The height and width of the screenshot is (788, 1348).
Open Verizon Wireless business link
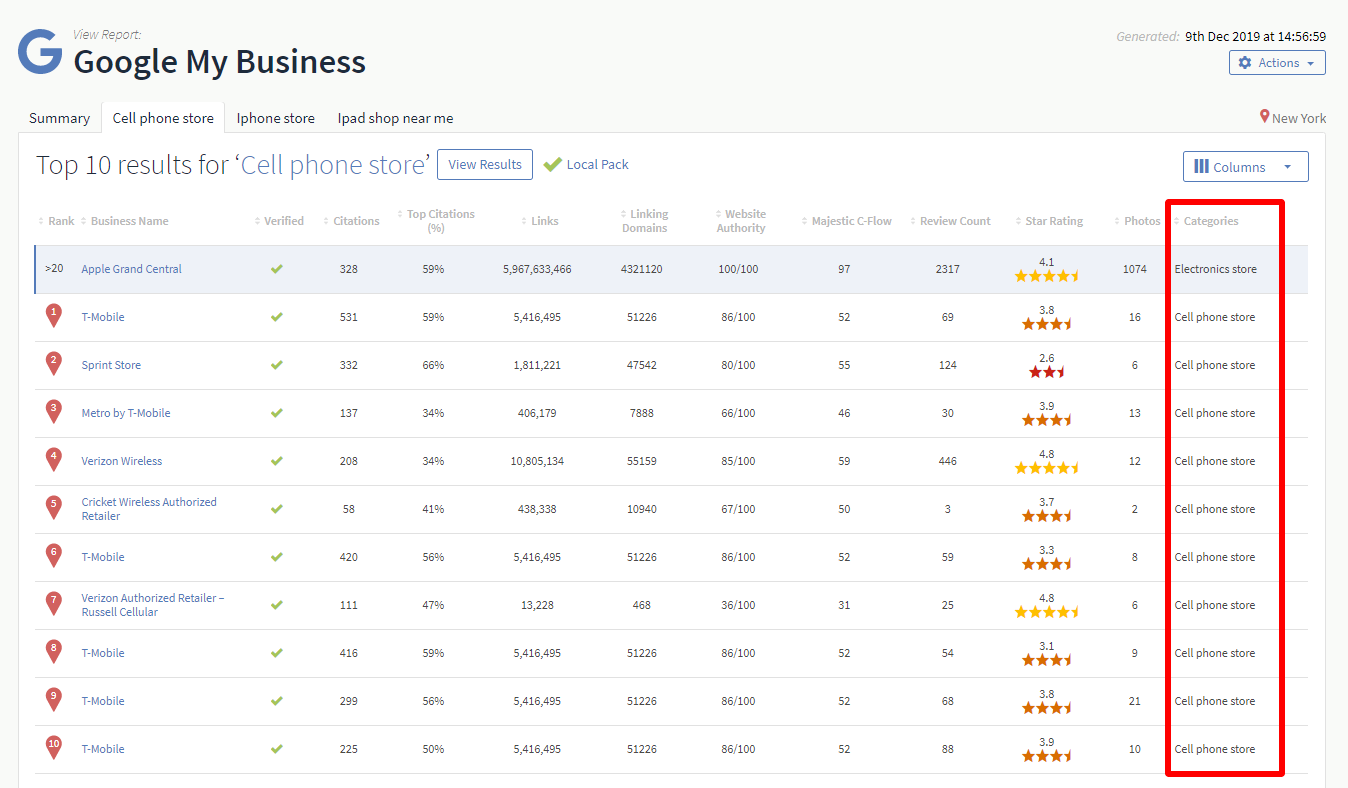(x=122, y=461)
